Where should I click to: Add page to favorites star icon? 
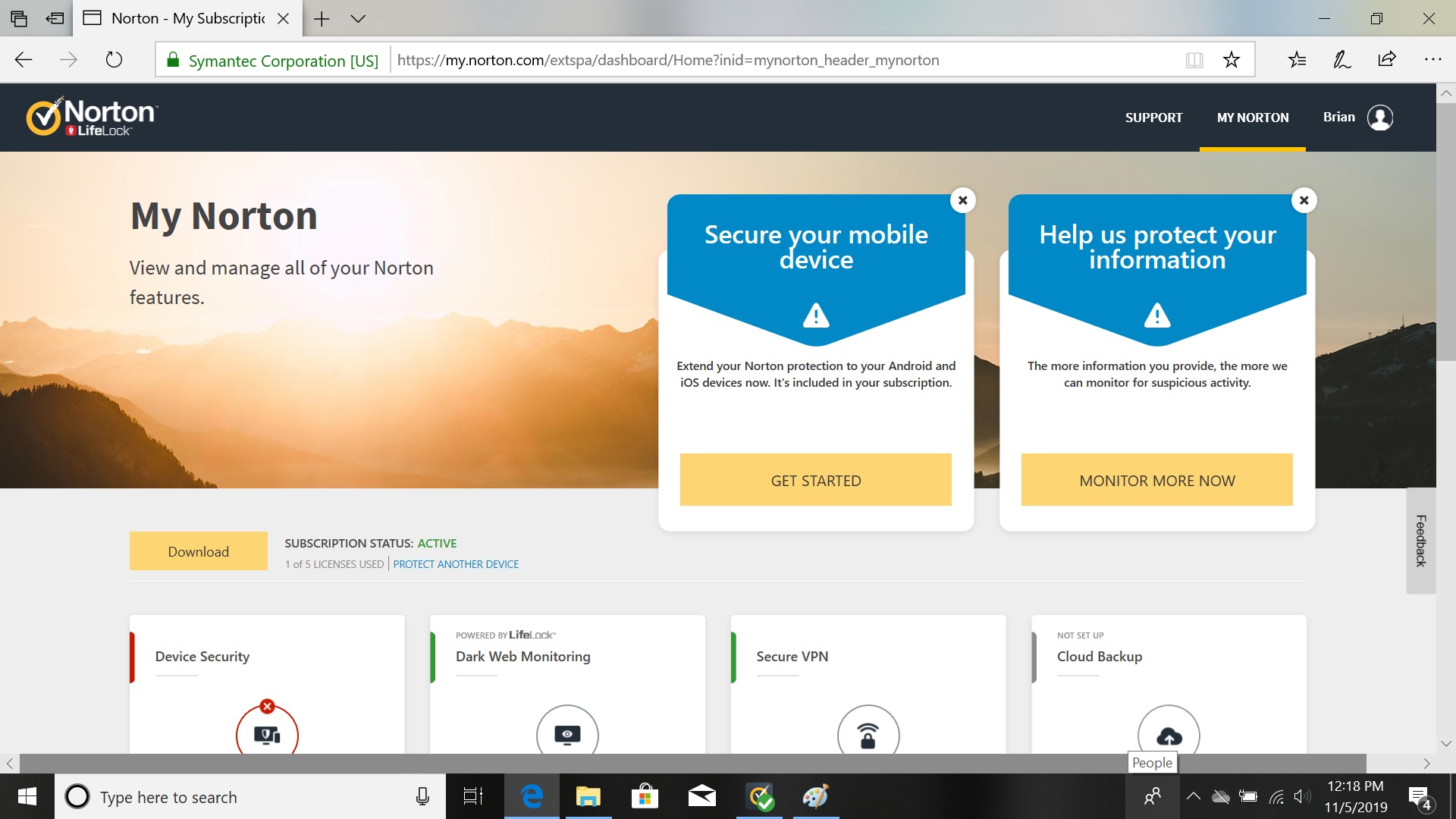coord(1231,60)
